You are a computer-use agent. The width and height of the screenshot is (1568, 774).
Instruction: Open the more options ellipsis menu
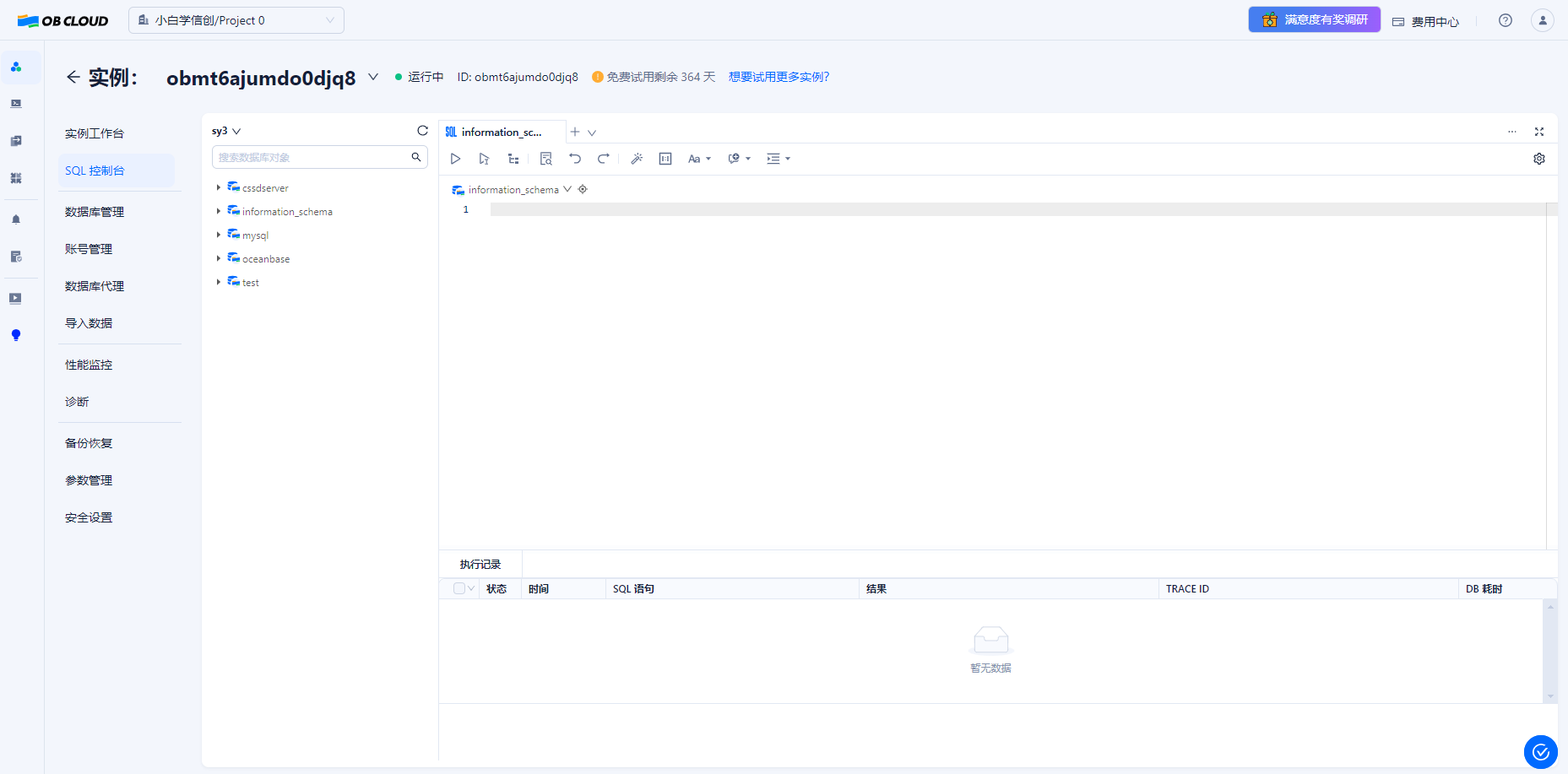(1512, 132)
